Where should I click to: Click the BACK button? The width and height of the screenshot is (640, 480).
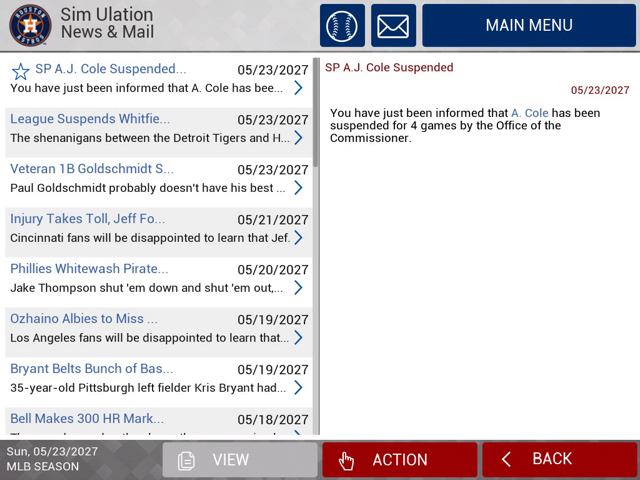pos(559,460)
